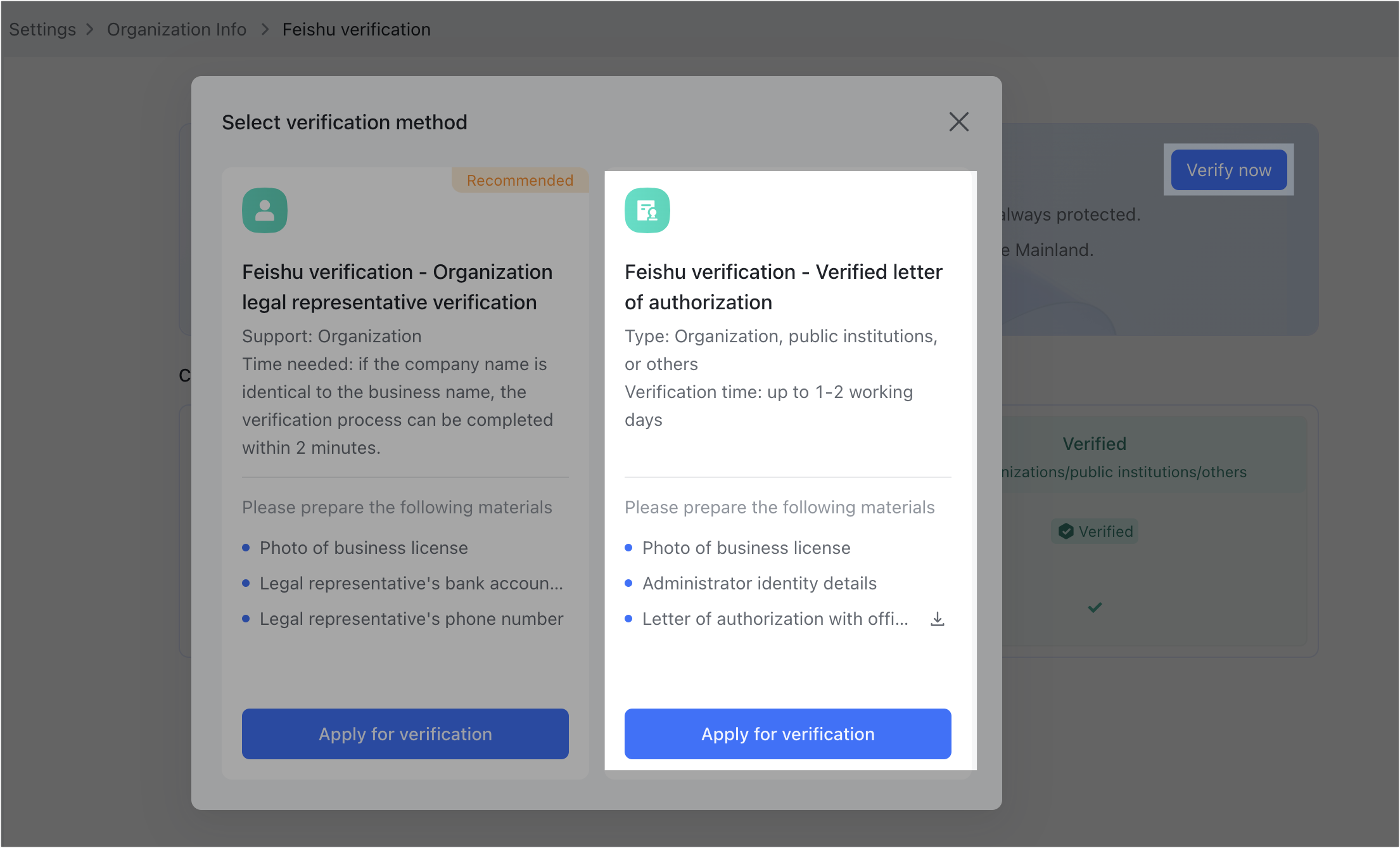Click the person icon on the legal representative card
1400x848 pixels.
[265, 210]
